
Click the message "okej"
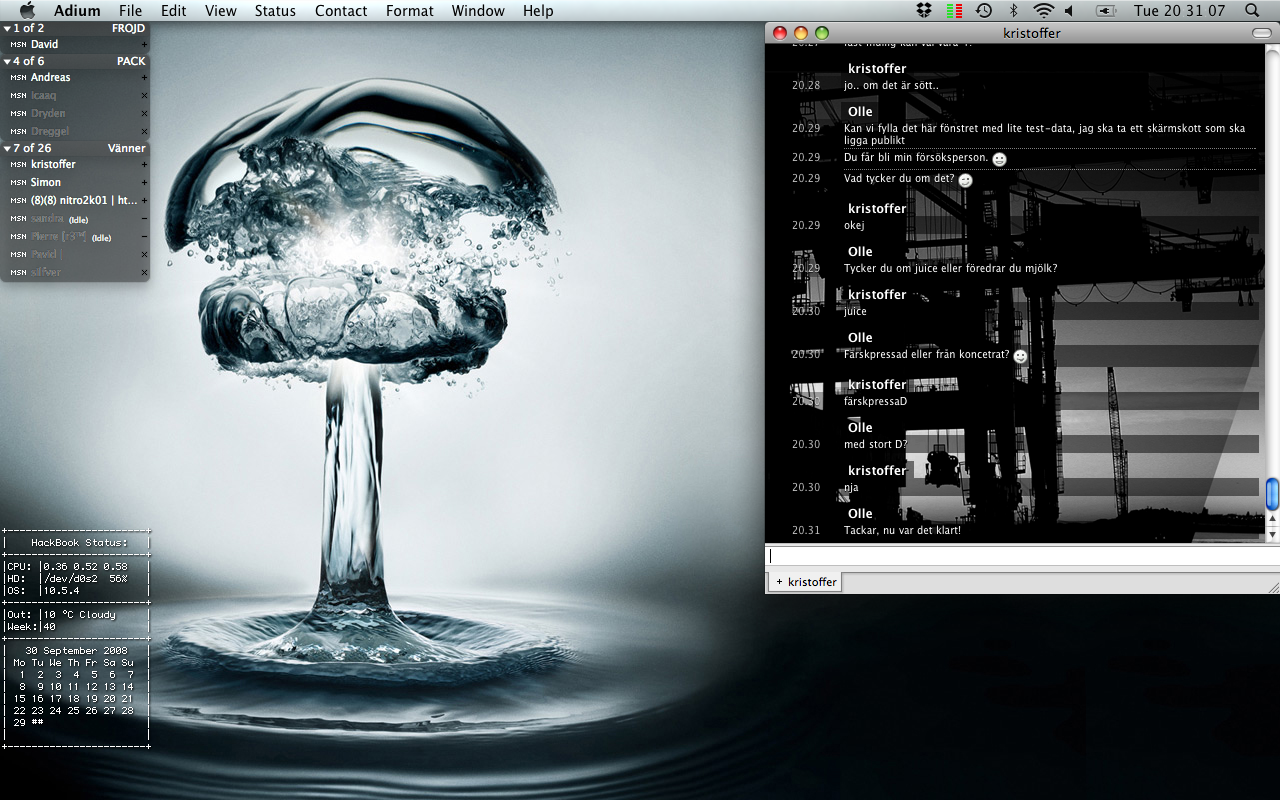854,226
